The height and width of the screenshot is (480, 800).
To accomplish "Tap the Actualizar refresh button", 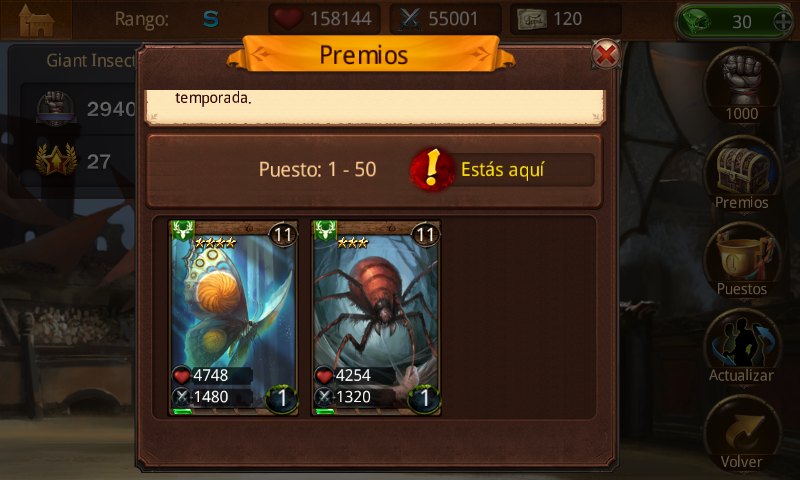I will click(x=742, y=348).
